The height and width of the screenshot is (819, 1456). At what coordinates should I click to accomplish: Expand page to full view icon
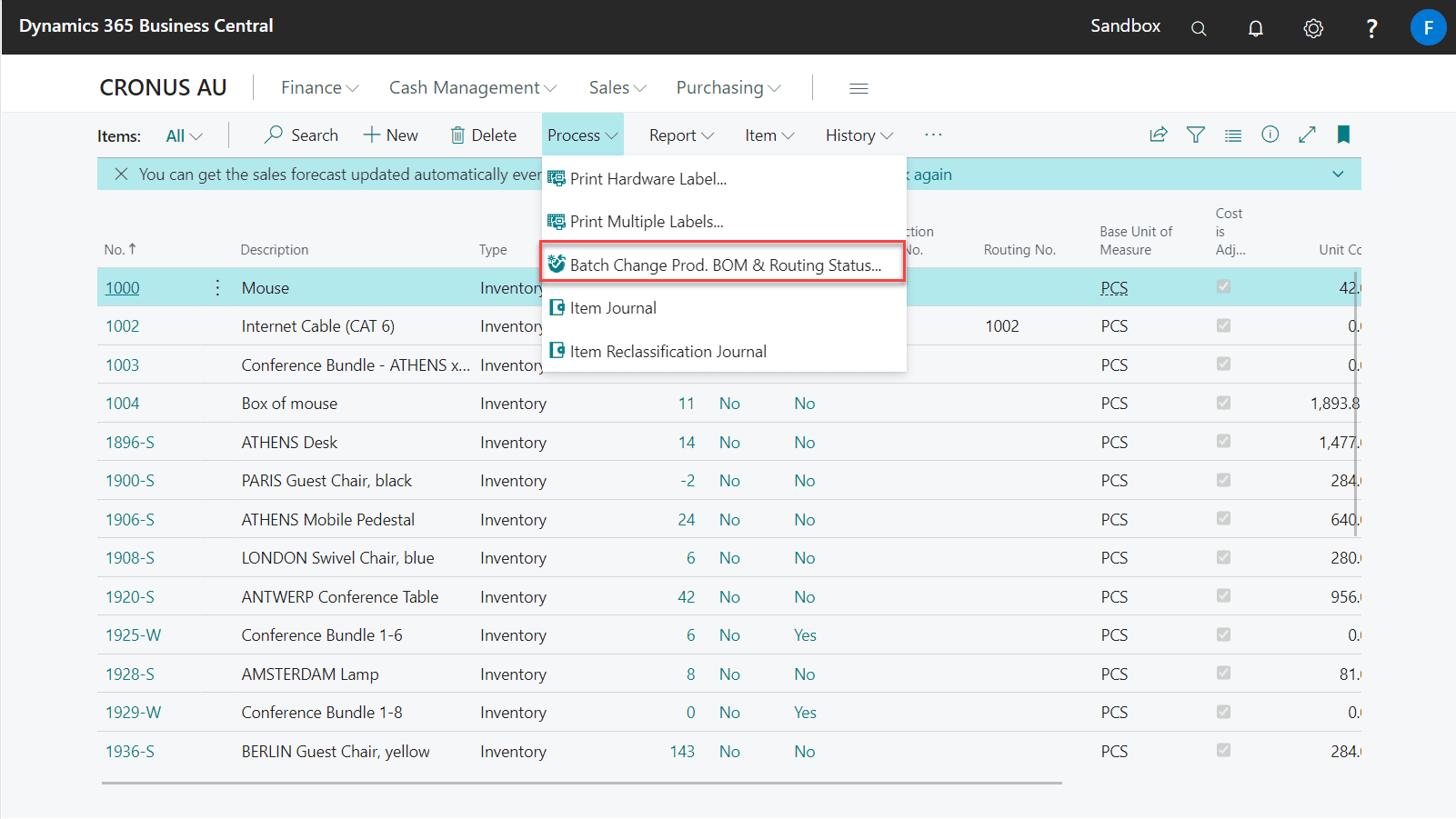click(1307, 135)
